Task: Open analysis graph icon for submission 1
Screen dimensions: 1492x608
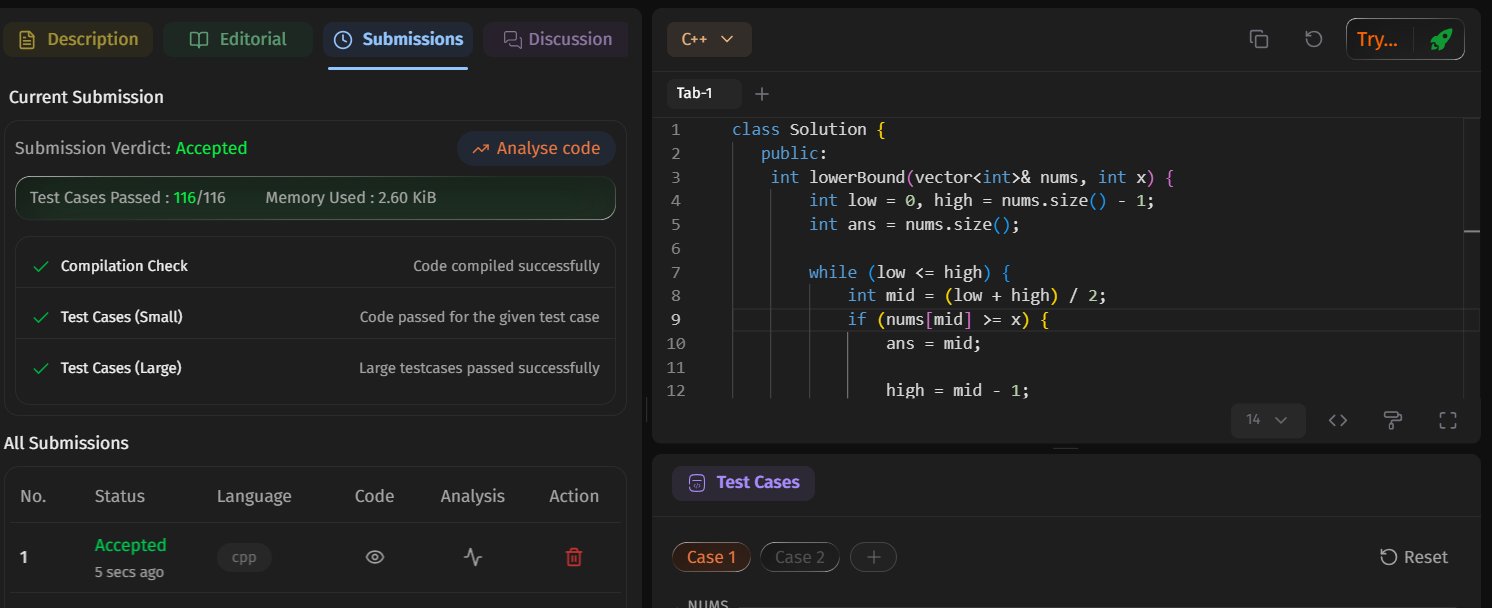Action: [473, 557]
